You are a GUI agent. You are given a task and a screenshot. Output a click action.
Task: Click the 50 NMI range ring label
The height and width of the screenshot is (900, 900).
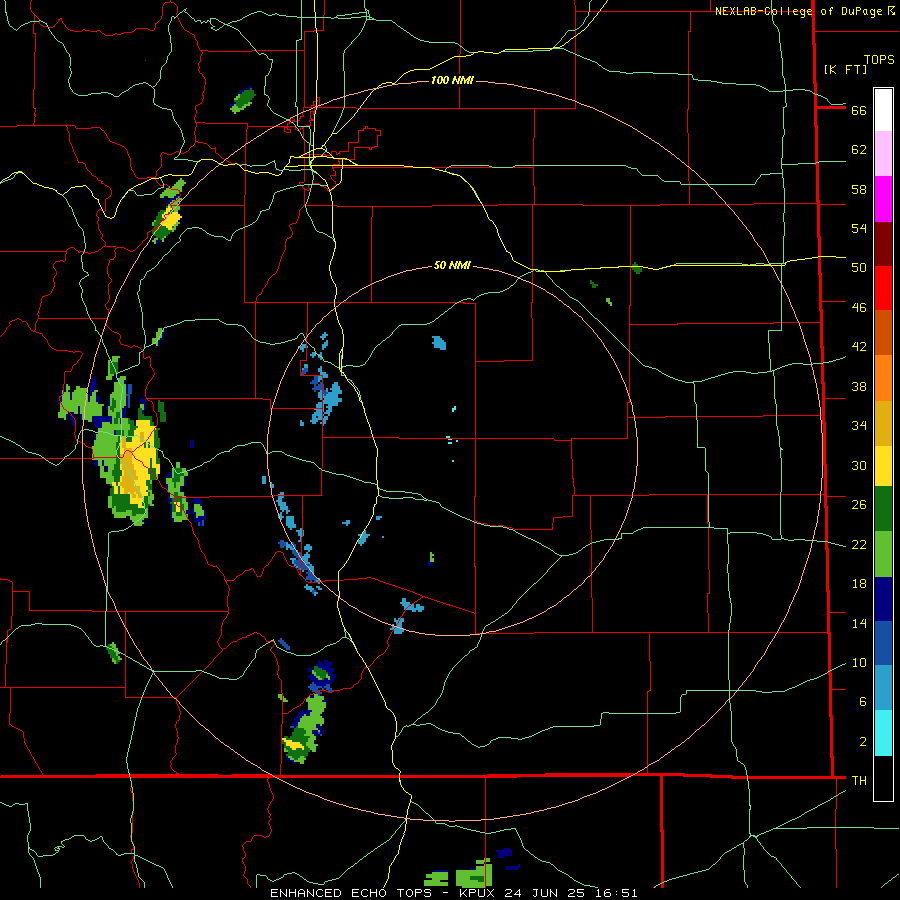452,265
